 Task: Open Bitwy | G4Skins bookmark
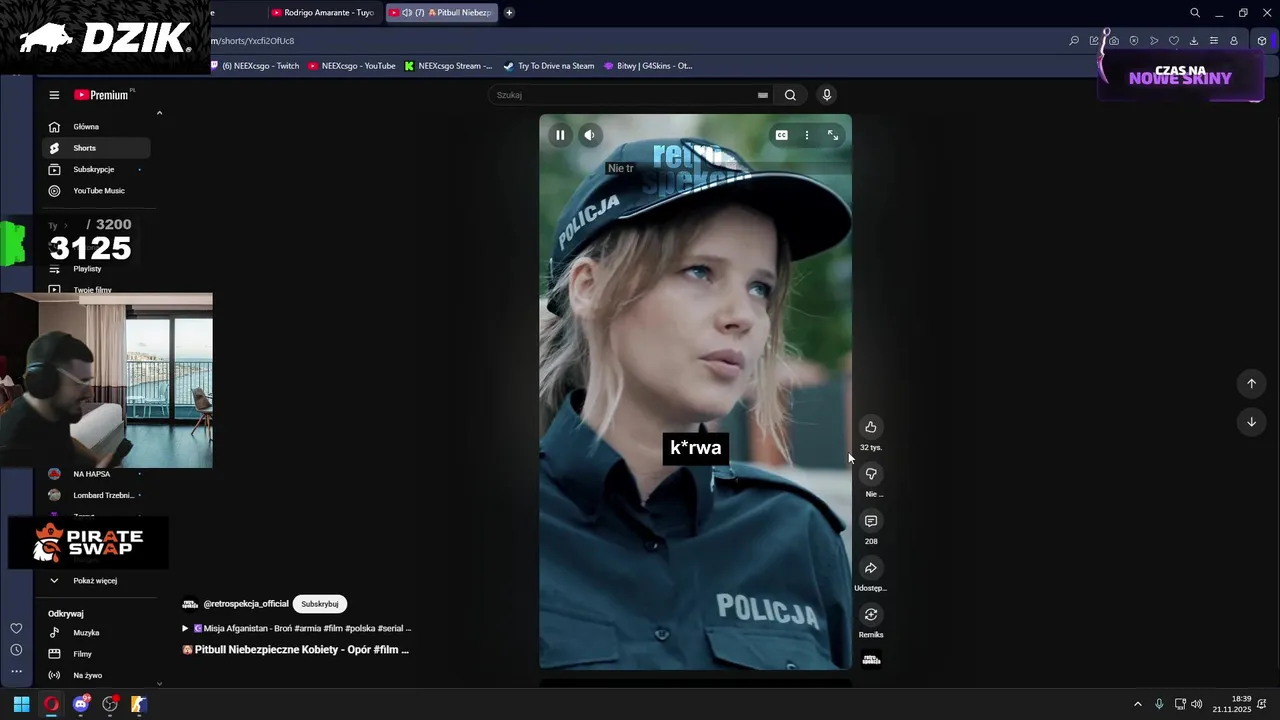point(648,66)
